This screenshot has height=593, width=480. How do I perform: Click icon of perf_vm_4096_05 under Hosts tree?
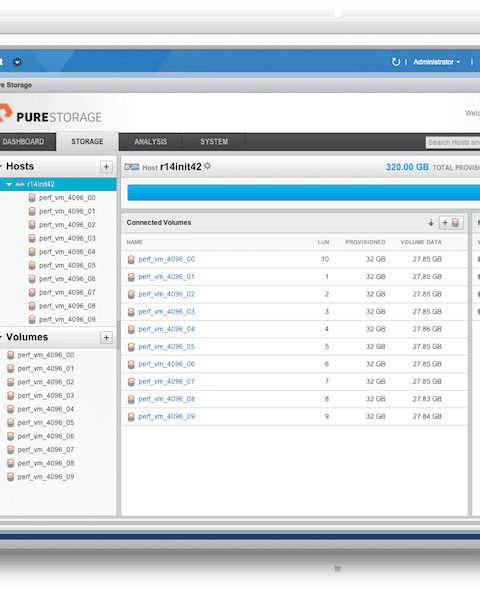point(32,265)
